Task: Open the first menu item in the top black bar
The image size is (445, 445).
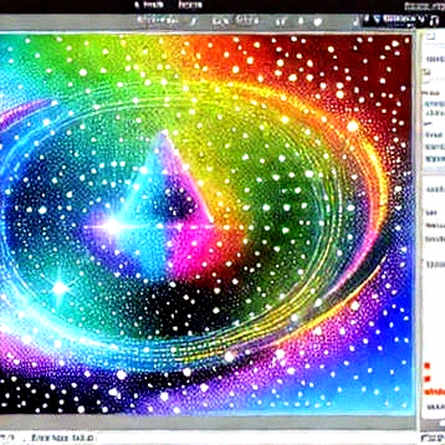Action: click(149, 5)
